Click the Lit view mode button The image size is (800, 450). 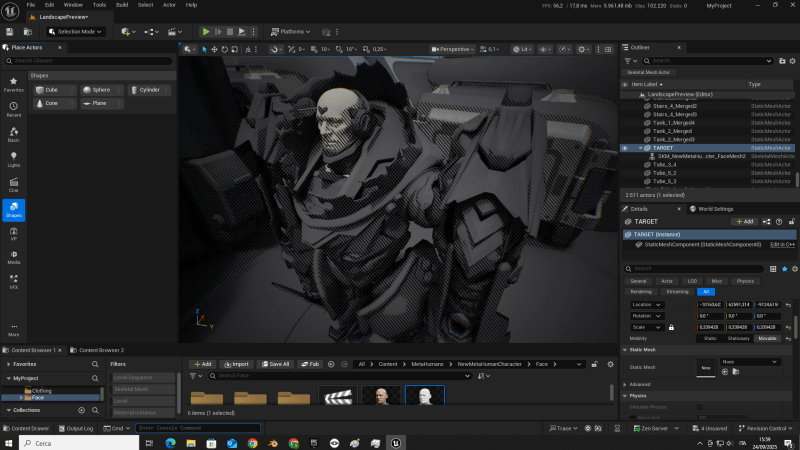[x=523, y=48]
